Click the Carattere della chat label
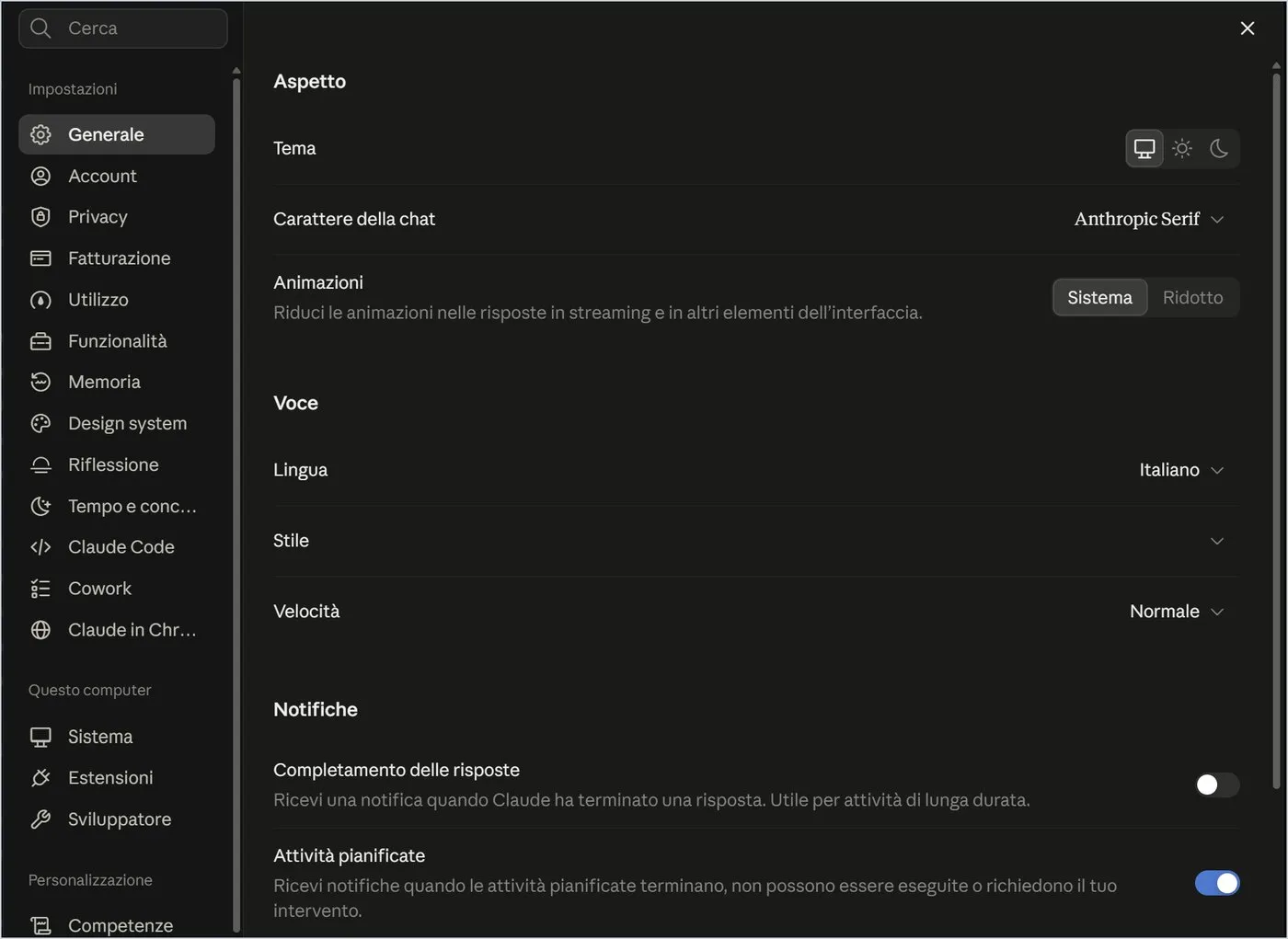1288x939 pixels. point(354,219)
